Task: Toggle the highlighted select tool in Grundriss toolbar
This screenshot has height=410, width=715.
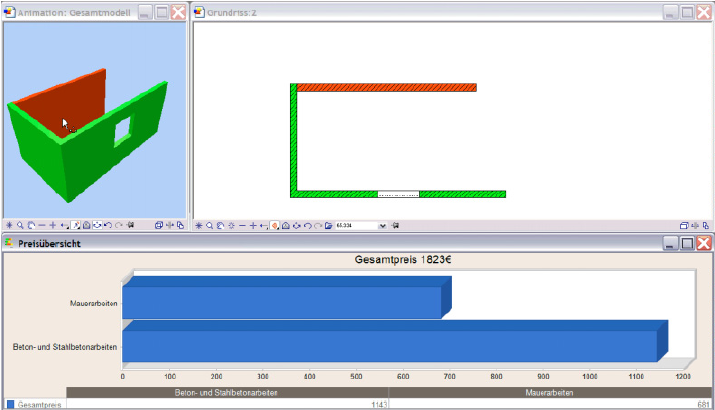Action: click(274, 226)
